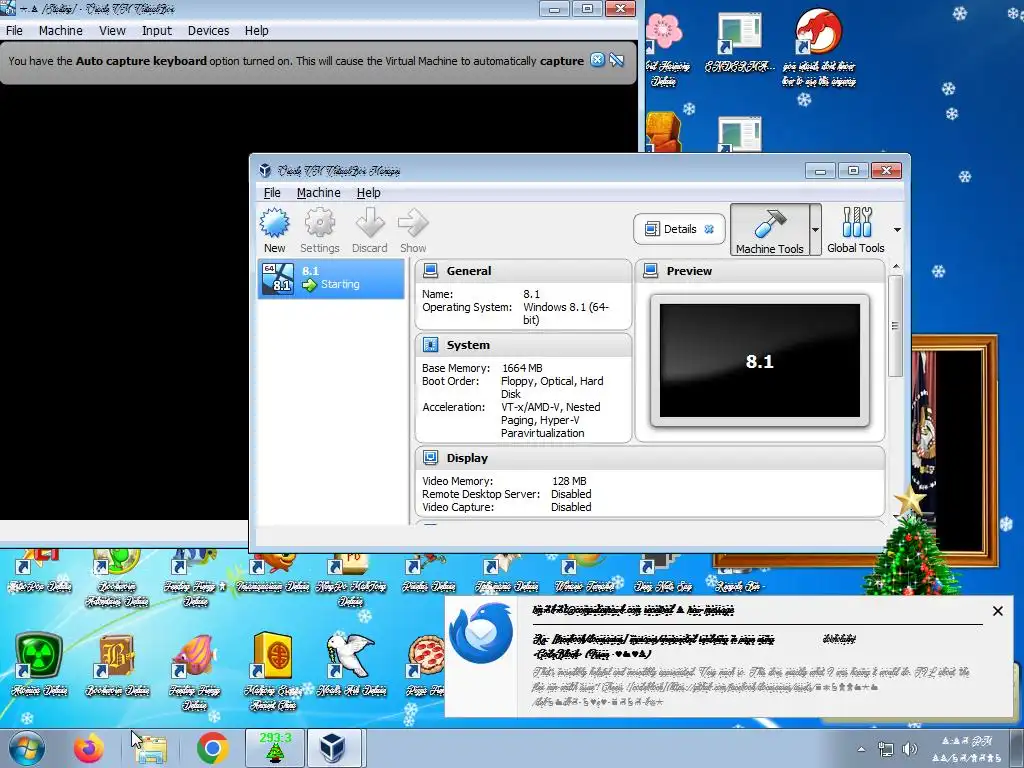1024x768 pixels.
Task: Select the Global Tools button
Action: (x=856, y=229)
